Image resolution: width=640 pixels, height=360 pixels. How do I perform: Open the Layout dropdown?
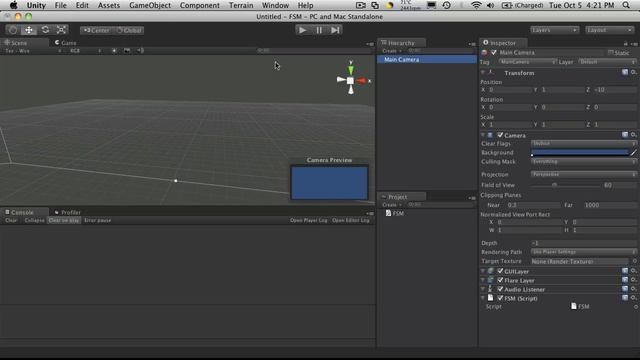point(609,30)
